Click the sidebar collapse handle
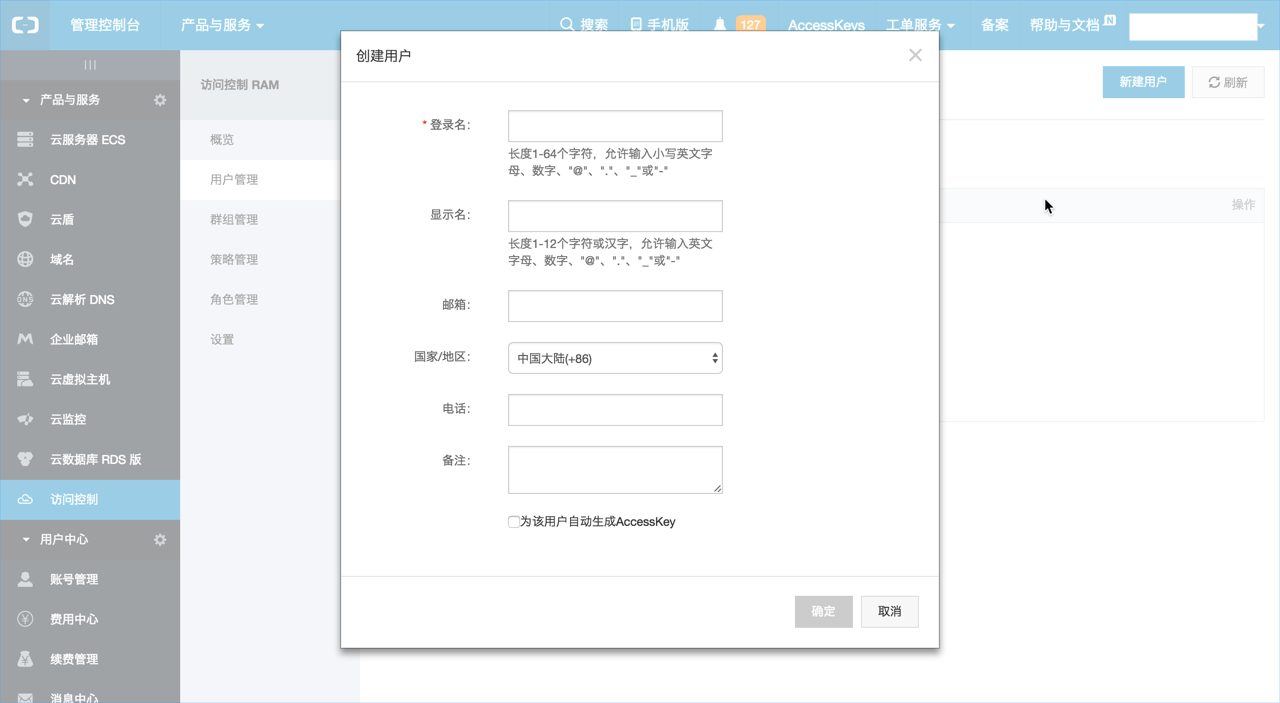The image size is (1280, 703). click(90, 65)
